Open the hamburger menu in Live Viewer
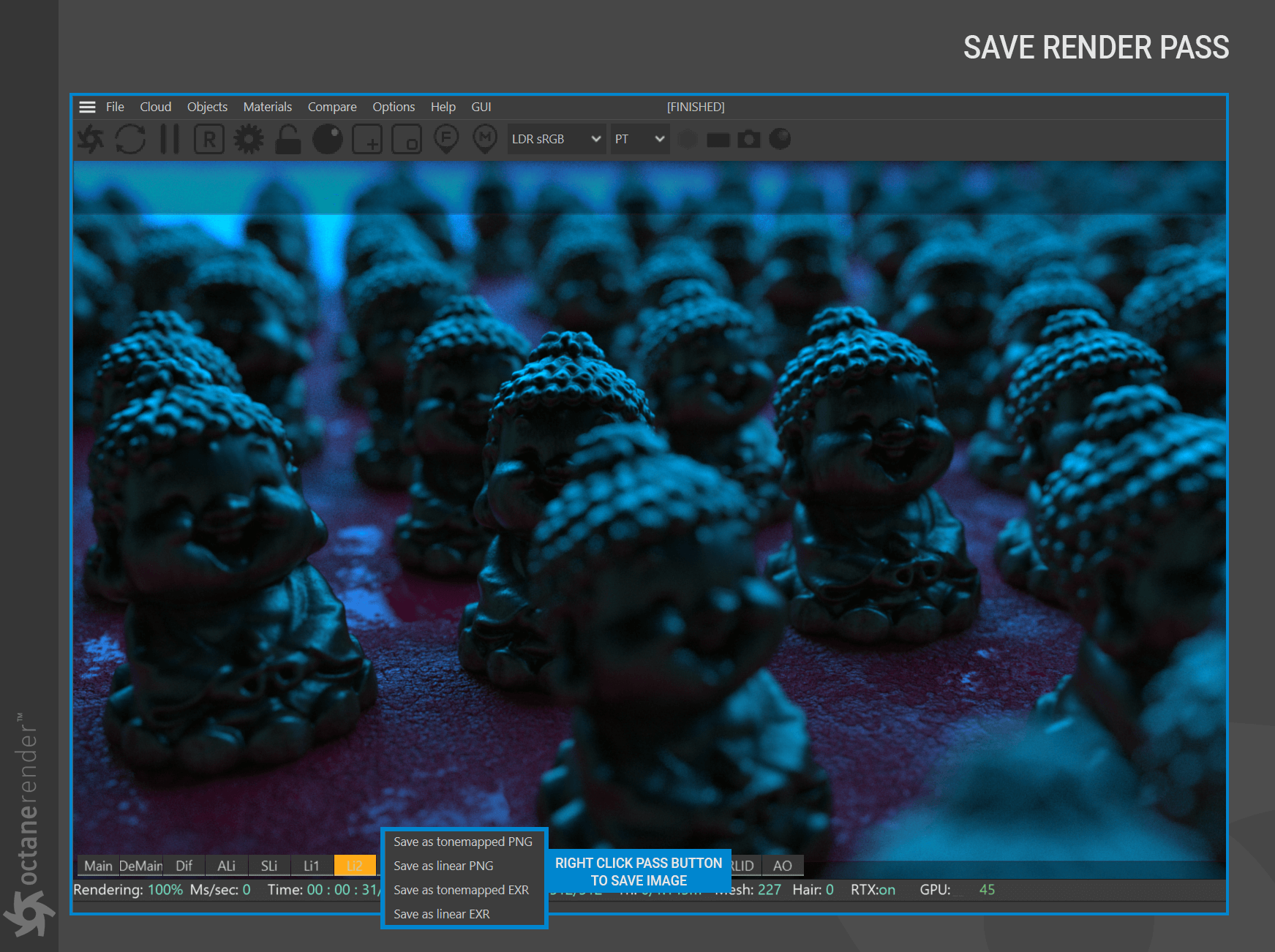This screenshot has height=952, width=1275. click(87, 107)
